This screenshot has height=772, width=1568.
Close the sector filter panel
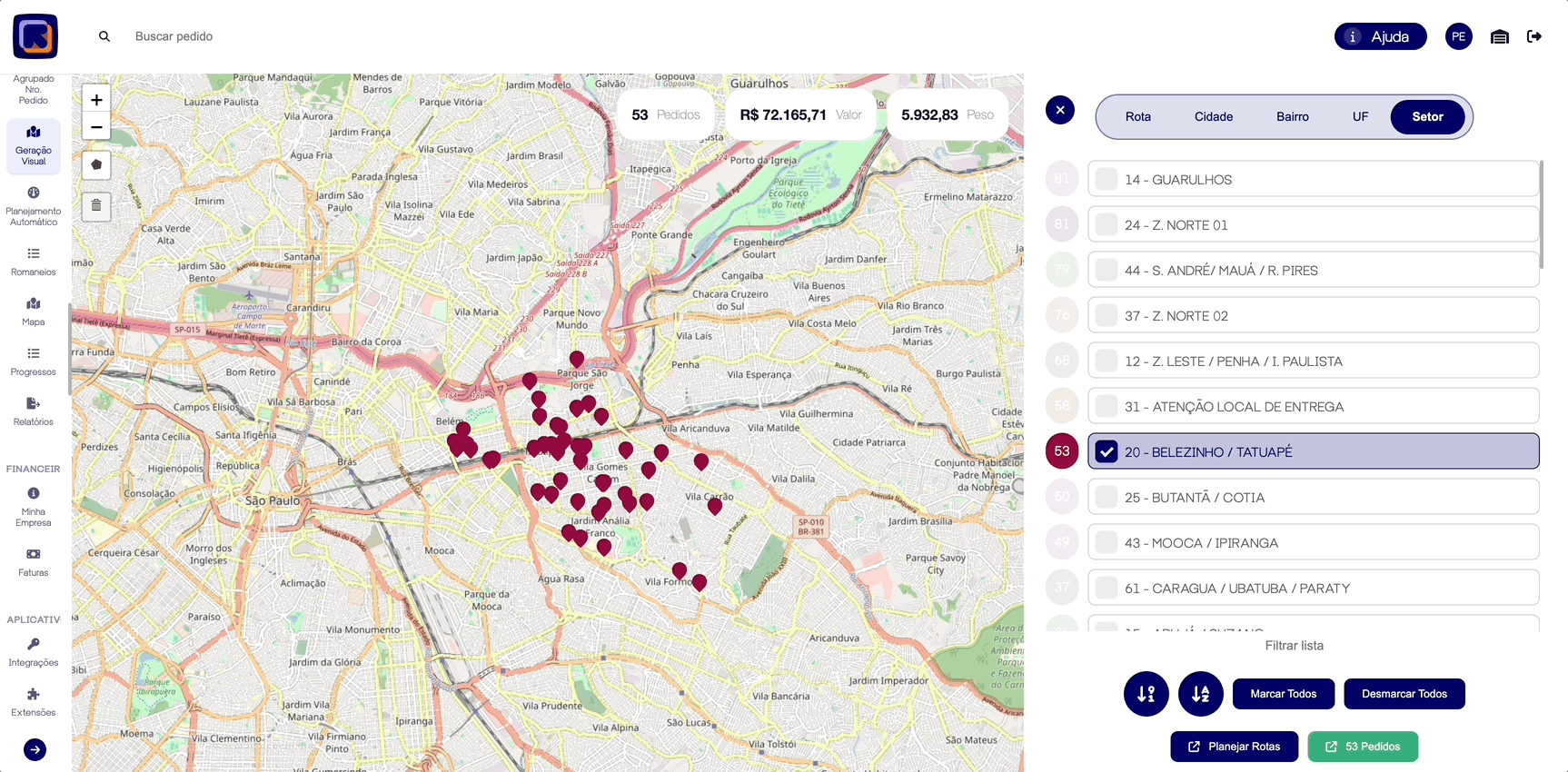point(1060,110)
